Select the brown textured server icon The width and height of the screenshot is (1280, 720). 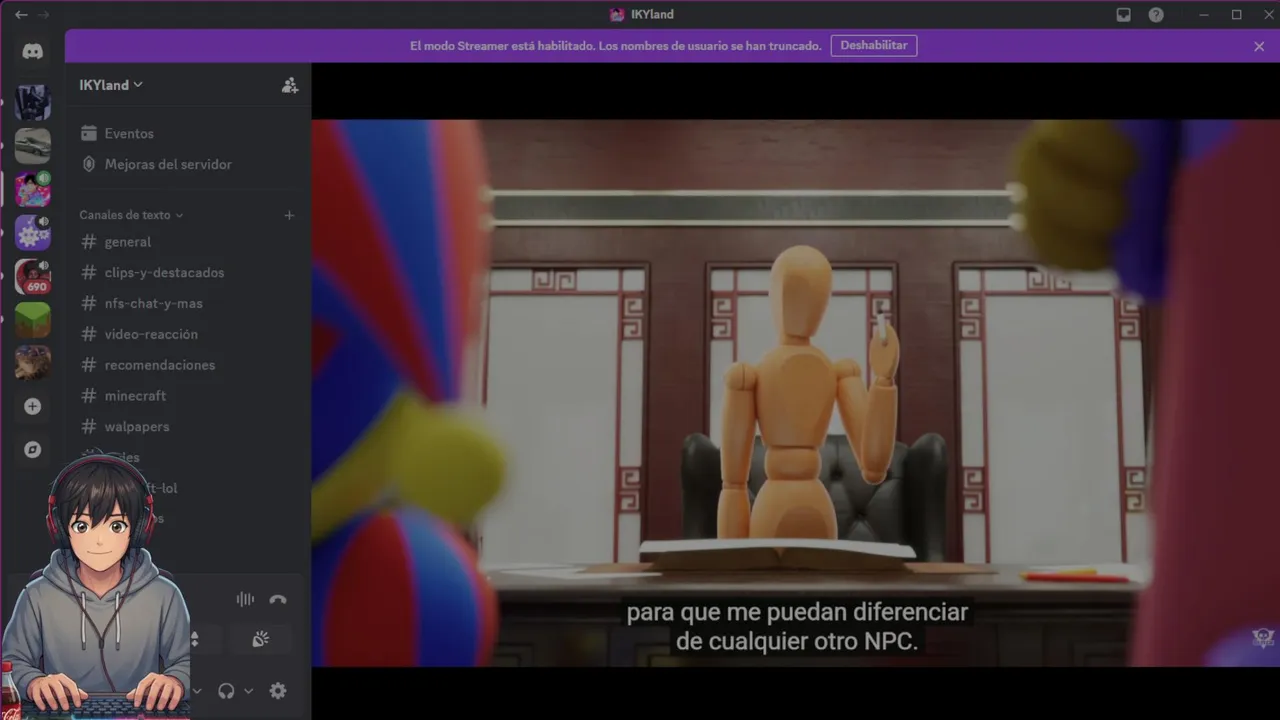tap(33, 363)
